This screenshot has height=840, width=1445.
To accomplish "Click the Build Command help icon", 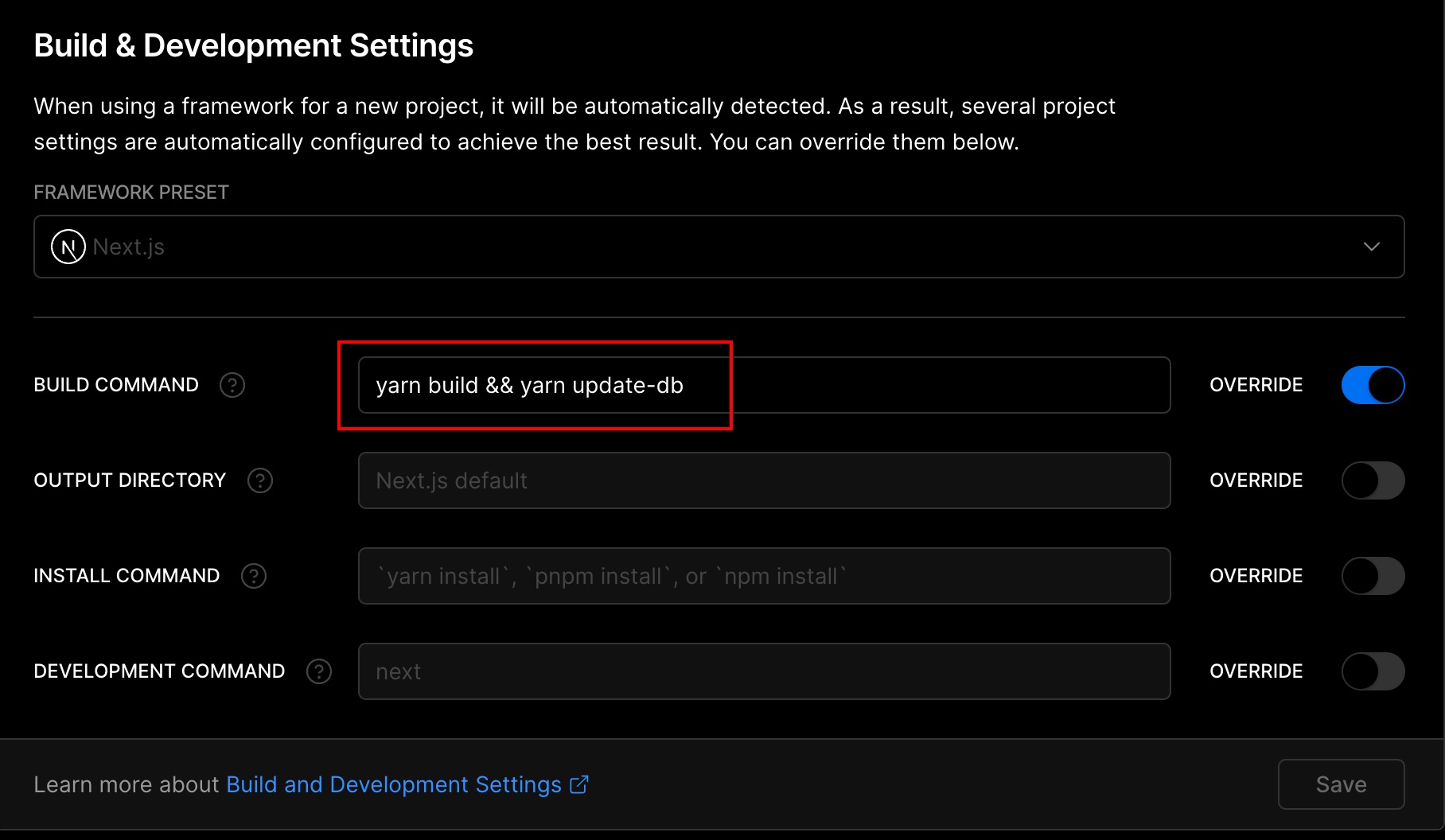I will [232, 385].
